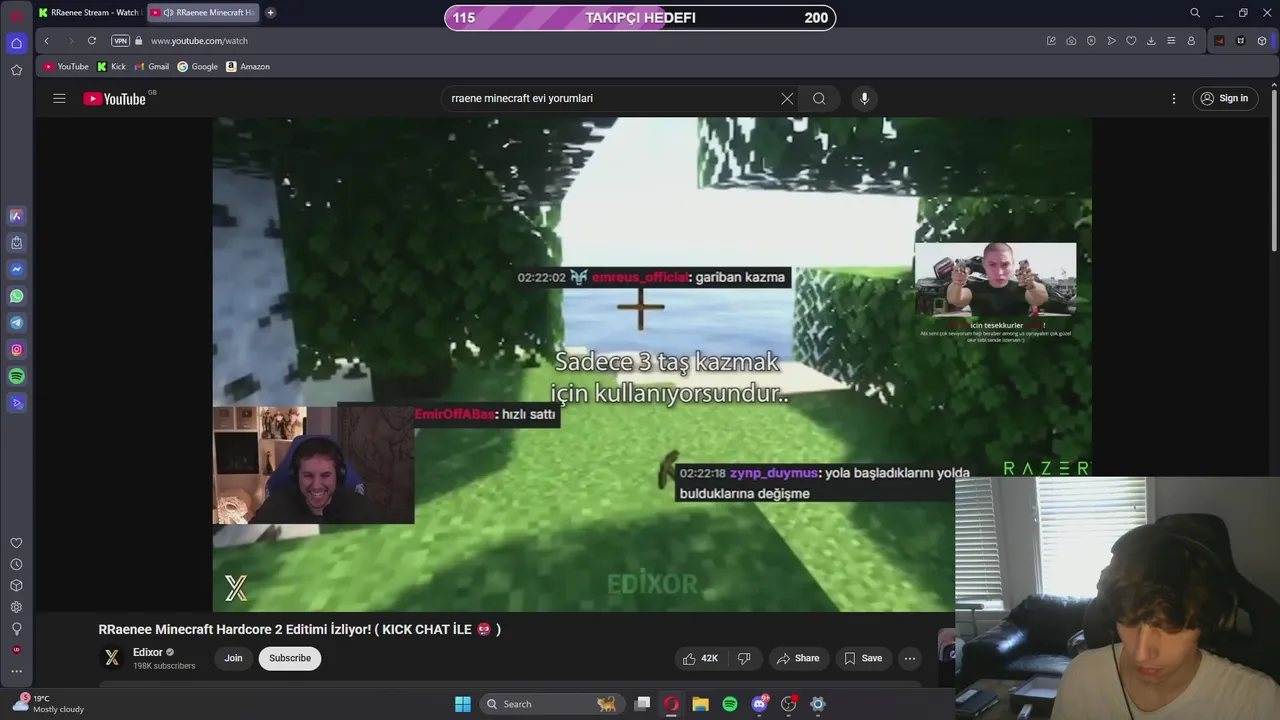The image size is (1280, 720).
Task: Toggle the VPN badge in address bar
Action: coord(121,41)
